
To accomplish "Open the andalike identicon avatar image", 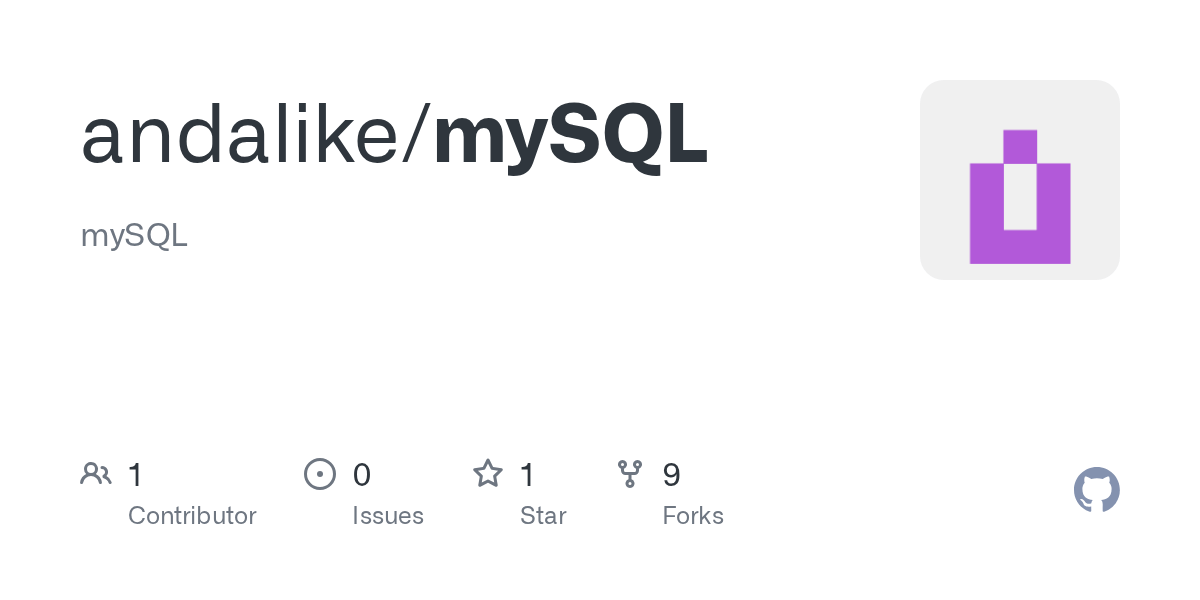I will point(1019,180).
